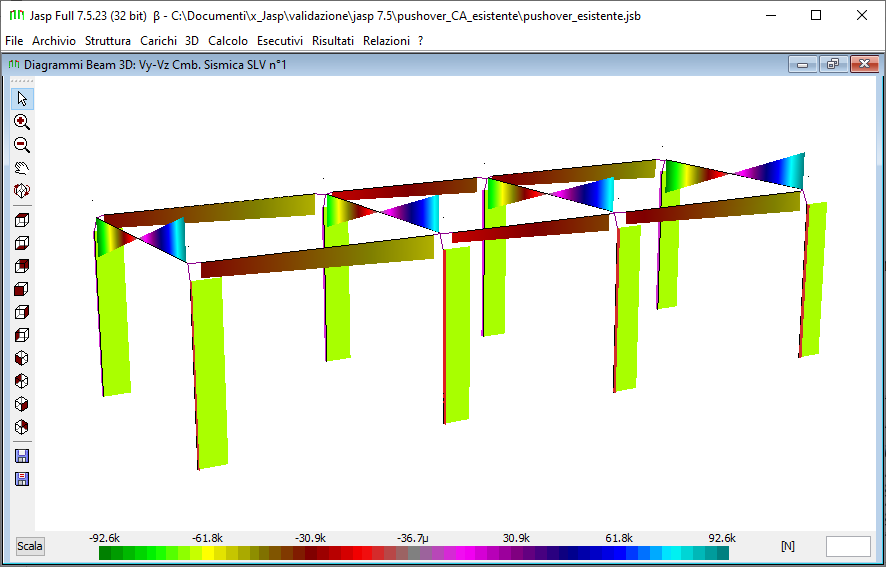Open the Archivio menu
Viewport: 886px width, 567px height.
pos(54,41)
